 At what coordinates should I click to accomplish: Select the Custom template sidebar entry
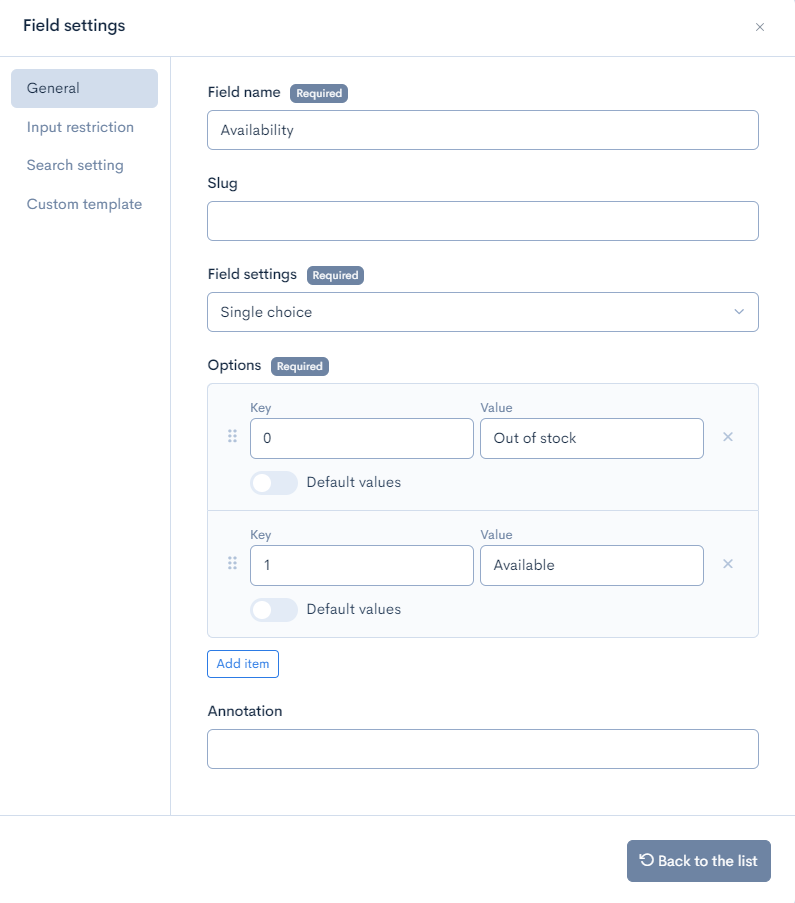coord(84,204)
